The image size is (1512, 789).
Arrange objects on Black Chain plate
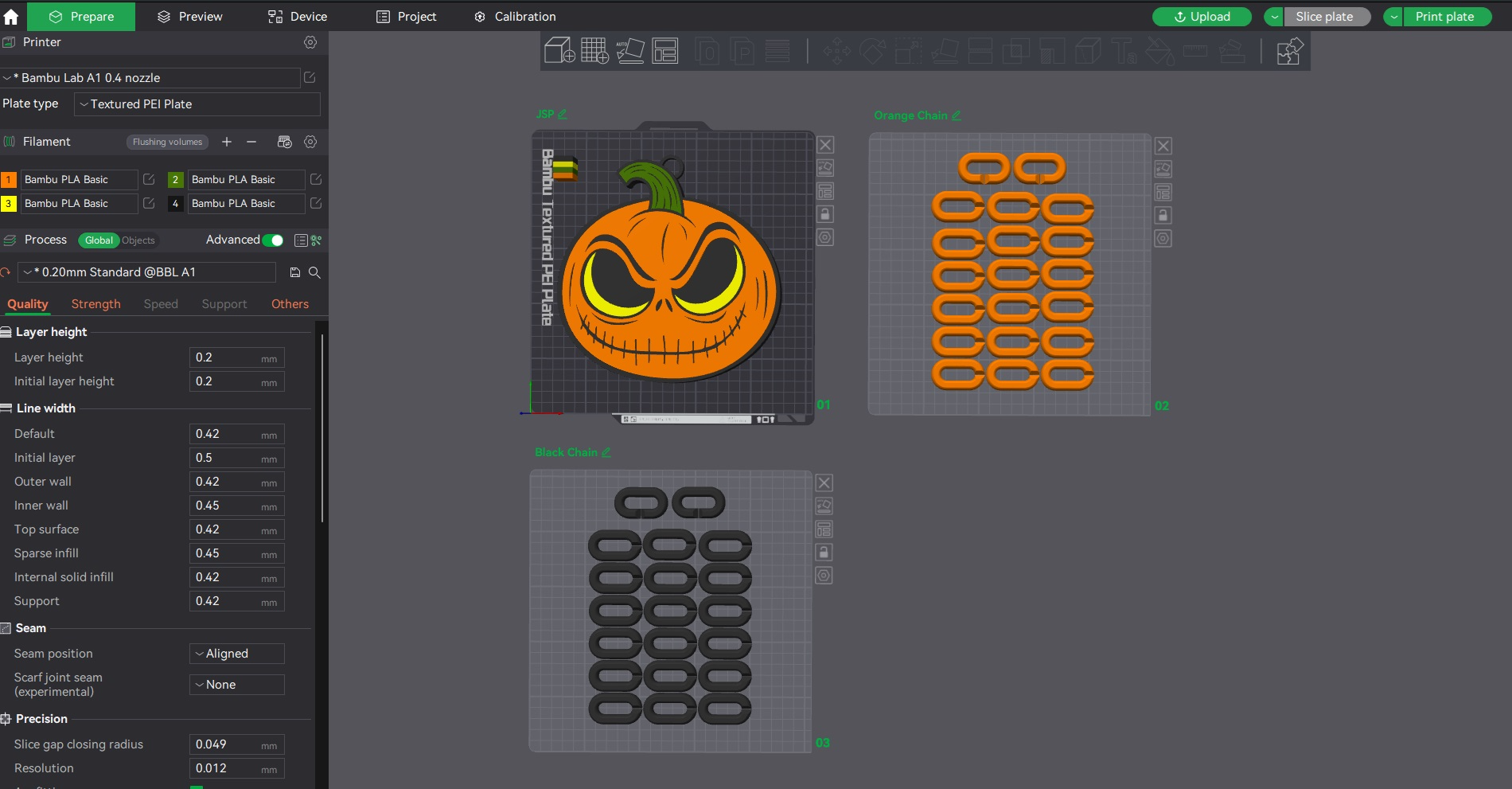824,529
